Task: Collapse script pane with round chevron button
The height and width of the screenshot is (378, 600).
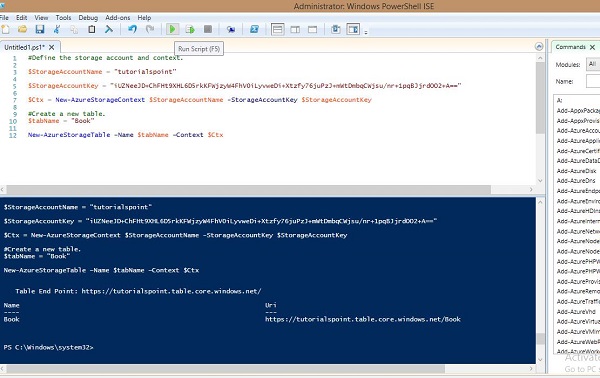Action: tap(539, 47)
